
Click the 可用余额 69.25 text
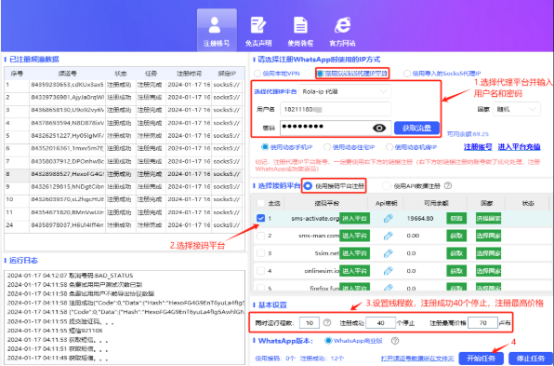(x=468, y=134)
